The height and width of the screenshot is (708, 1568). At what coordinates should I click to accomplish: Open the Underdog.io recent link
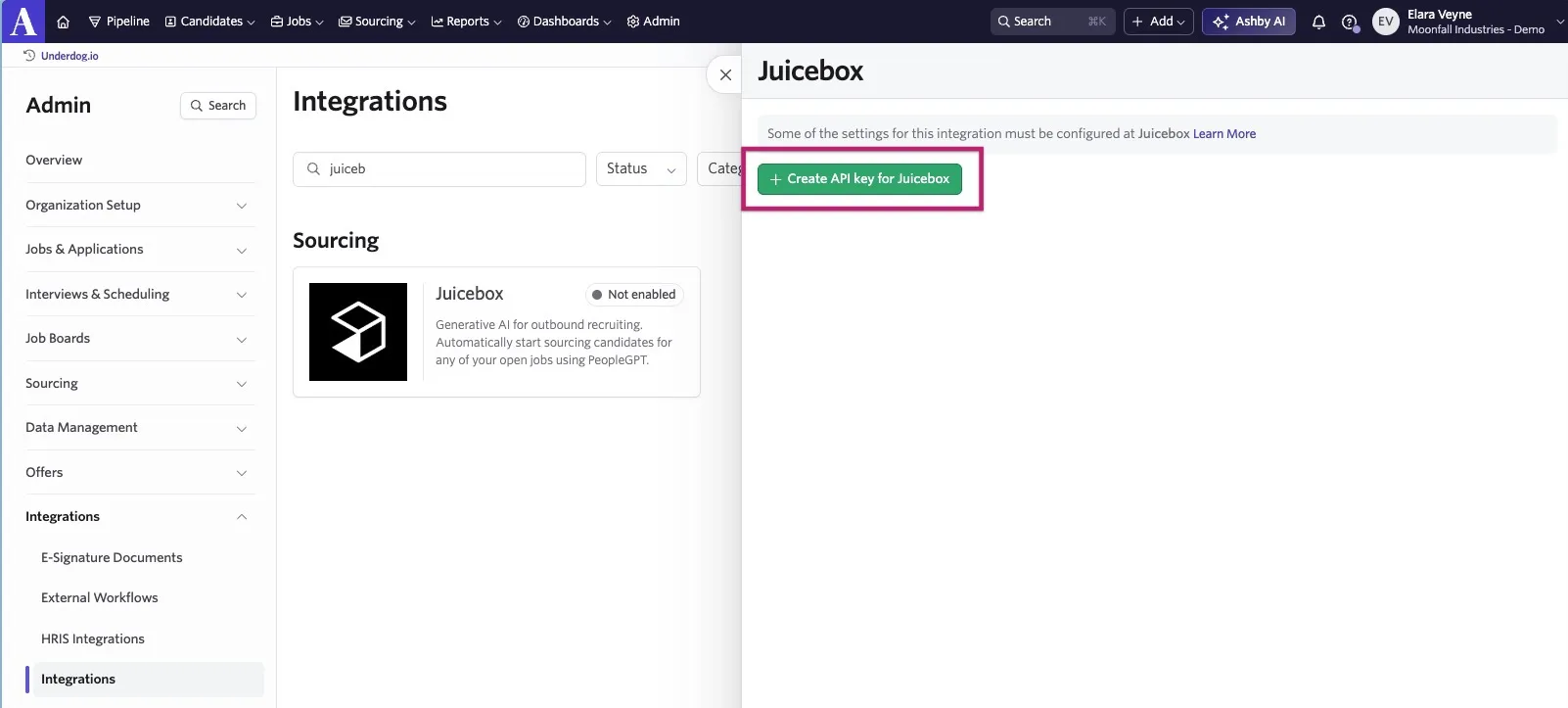coord(69,56)
